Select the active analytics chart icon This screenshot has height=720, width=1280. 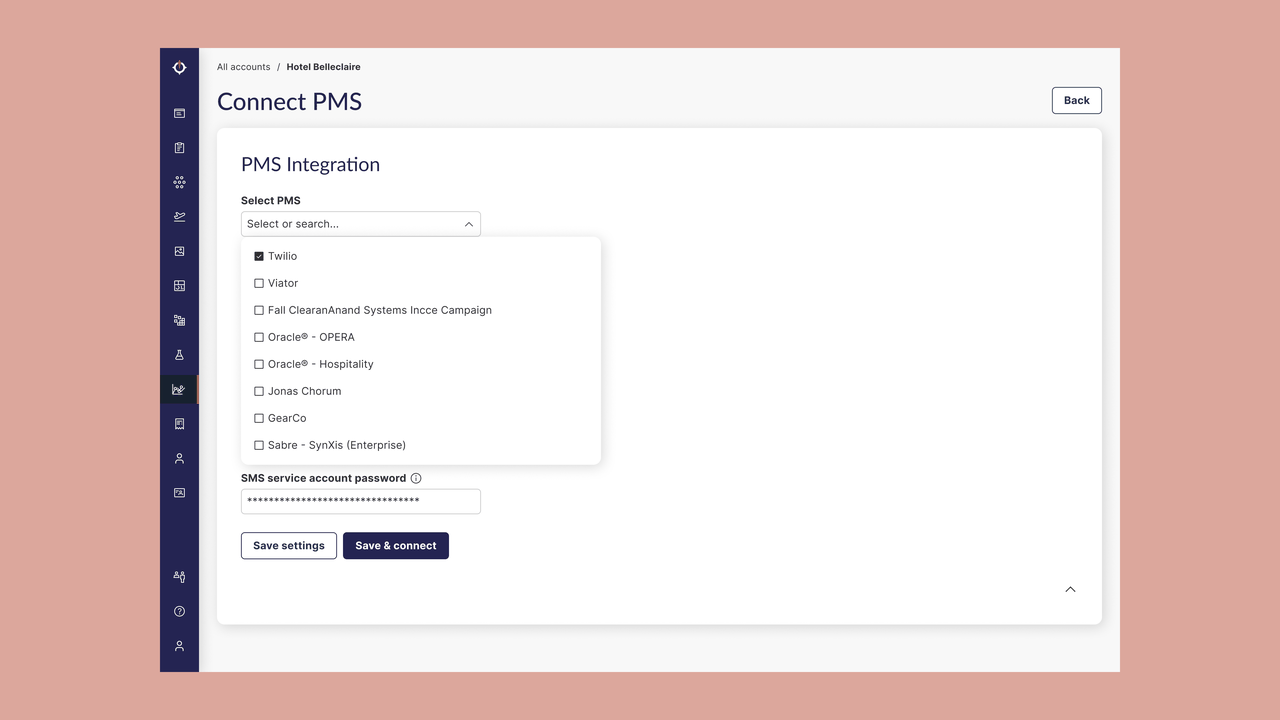[x=179, y=389]
